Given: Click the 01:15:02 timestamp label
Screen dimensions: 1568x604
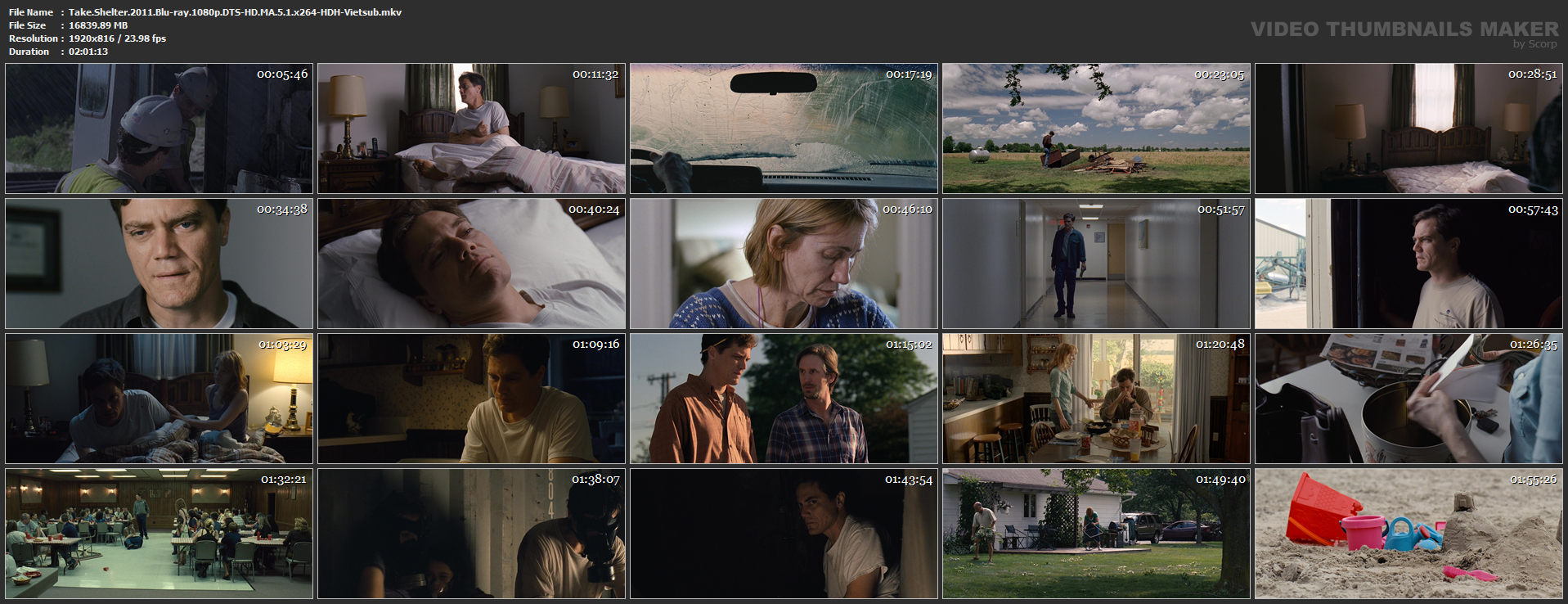Looking at the screenshot, I should click(x=909, y=345).
